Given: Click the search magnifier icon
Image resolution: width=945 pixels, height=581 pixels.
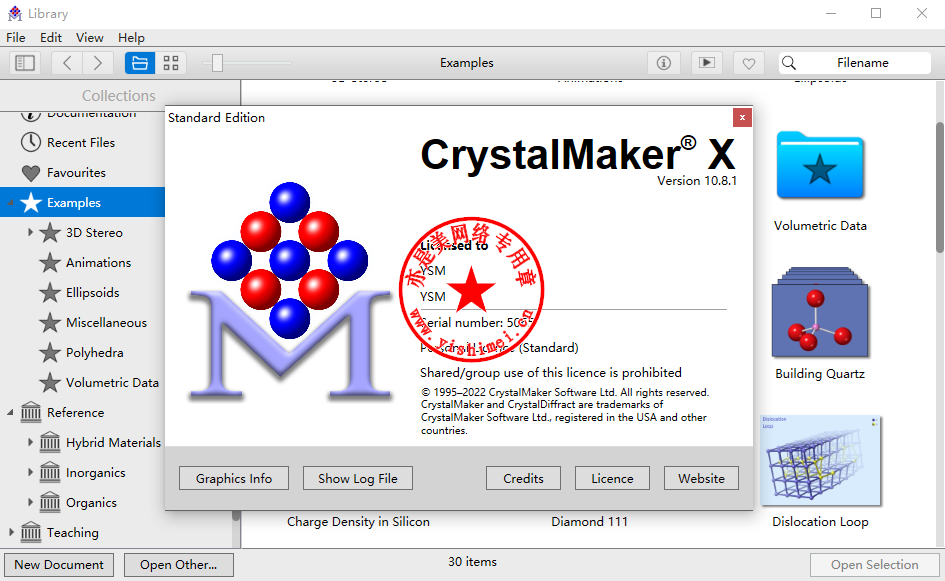Looking at the screenshot, I should pyautogui.click(x=788, y=63).
